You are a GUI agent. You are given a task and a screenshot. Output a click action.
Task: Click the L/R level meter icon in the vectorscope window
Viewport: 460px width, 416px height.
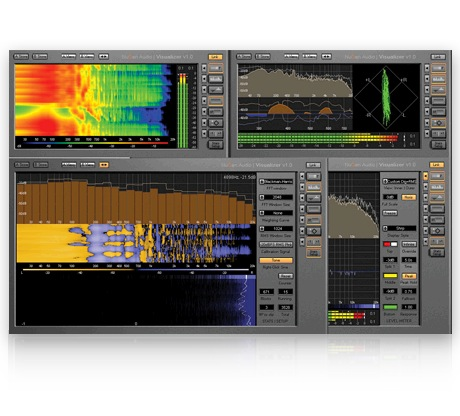(x=438, y=134)
